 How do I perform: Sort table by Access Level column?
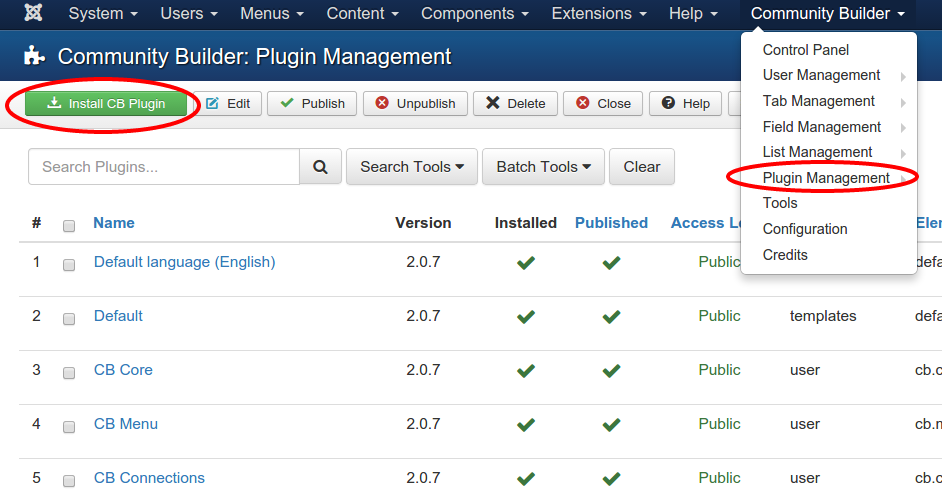pyautogui.click(x=706, y=223)
